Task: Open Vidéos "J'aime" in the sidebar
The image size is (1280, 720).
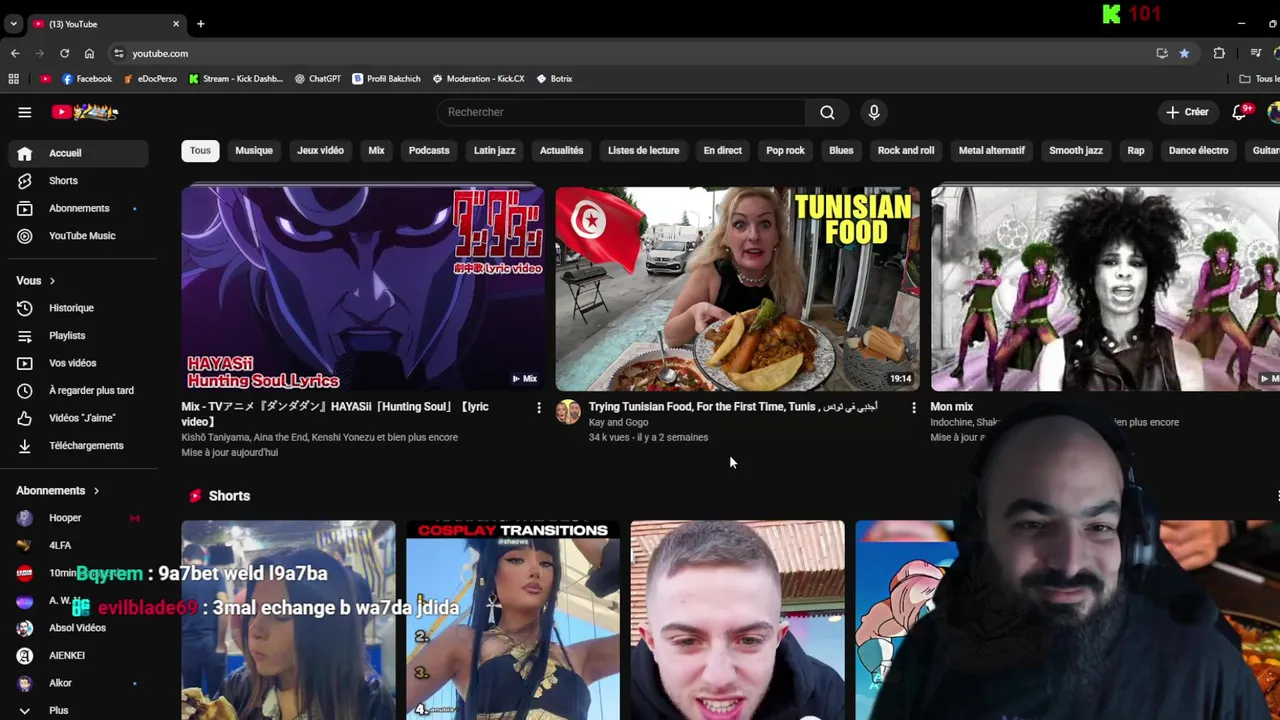Action: 79,418
